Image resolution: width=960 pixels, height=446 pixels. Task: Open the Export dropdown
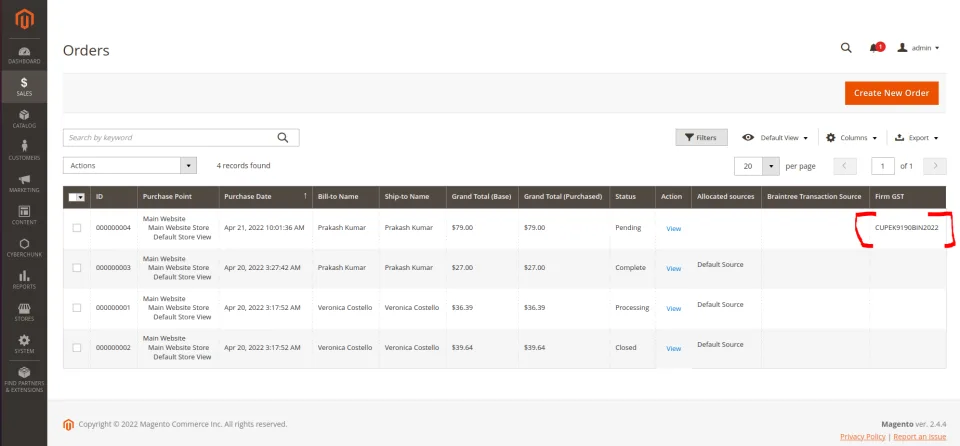917,138
